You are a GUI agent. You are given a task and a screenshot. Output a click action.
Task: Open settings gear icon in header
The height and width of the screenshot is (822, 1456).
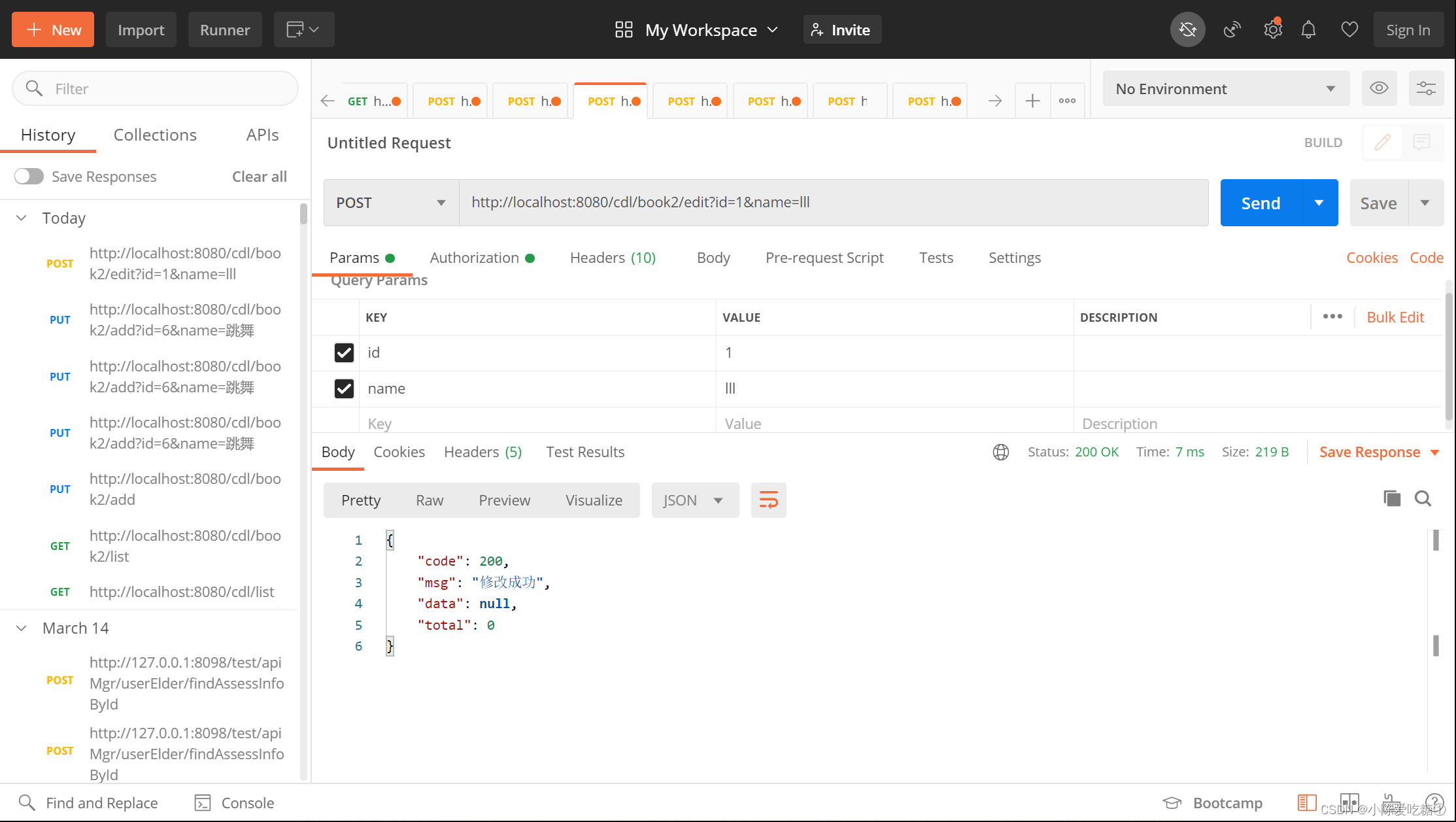(x=1272, y=30)
